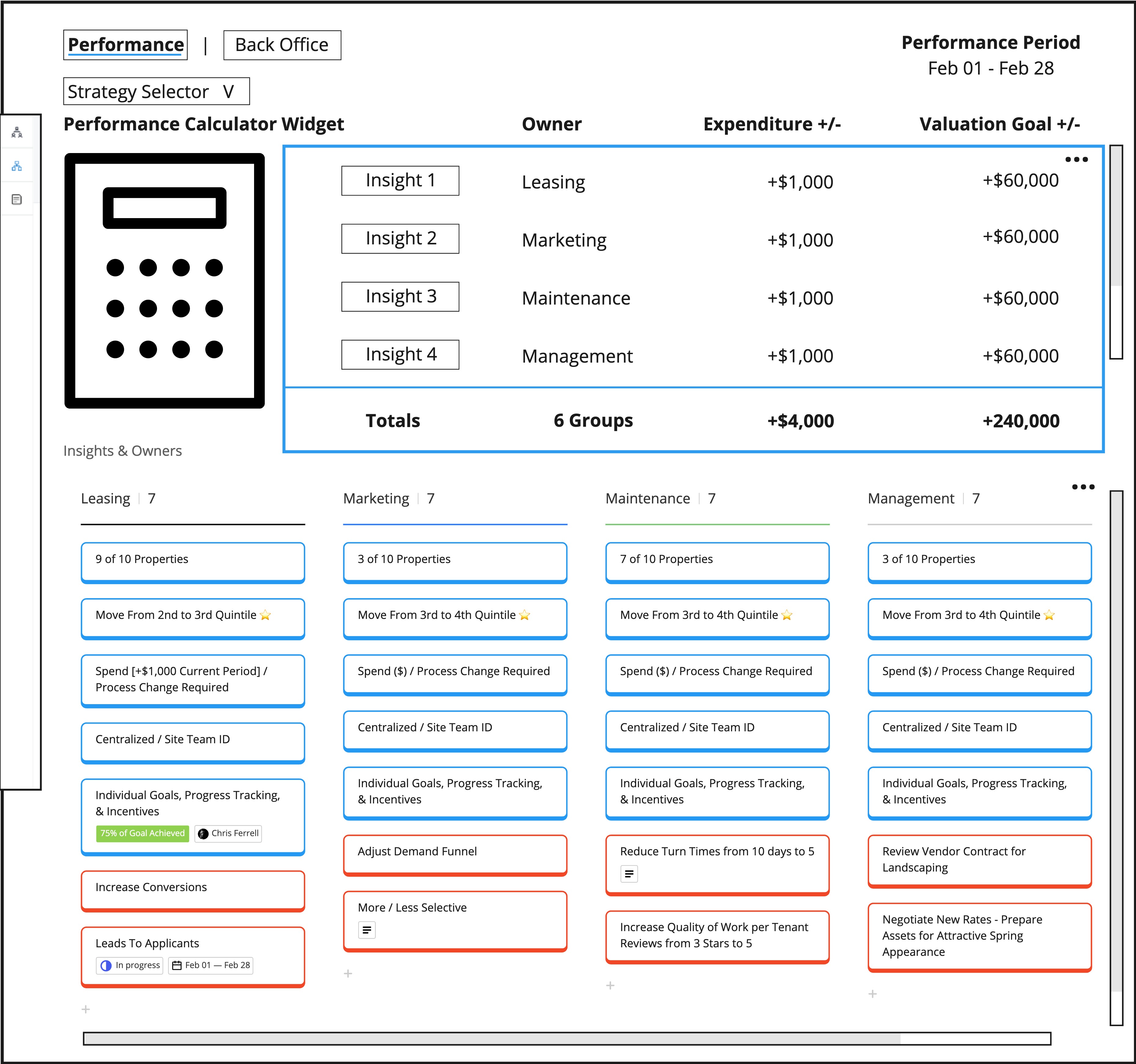The width and height of the screenshot is (1136, 1064).
Task: Click the large calculator icon
Action: pyautogui.click(x=165, y=281)
